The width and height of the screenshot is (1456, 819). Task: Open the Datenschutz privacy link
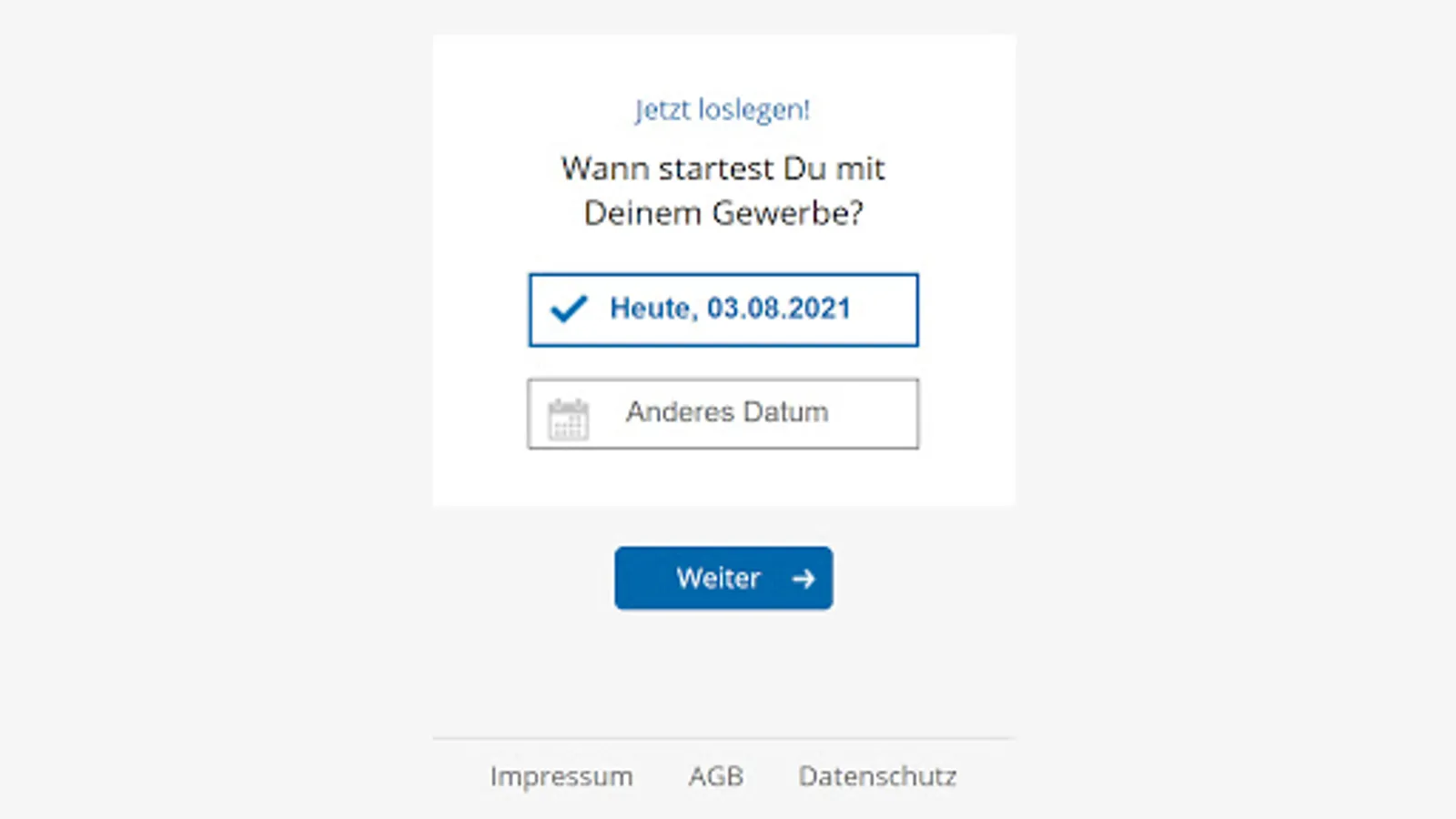pos(878,776)
